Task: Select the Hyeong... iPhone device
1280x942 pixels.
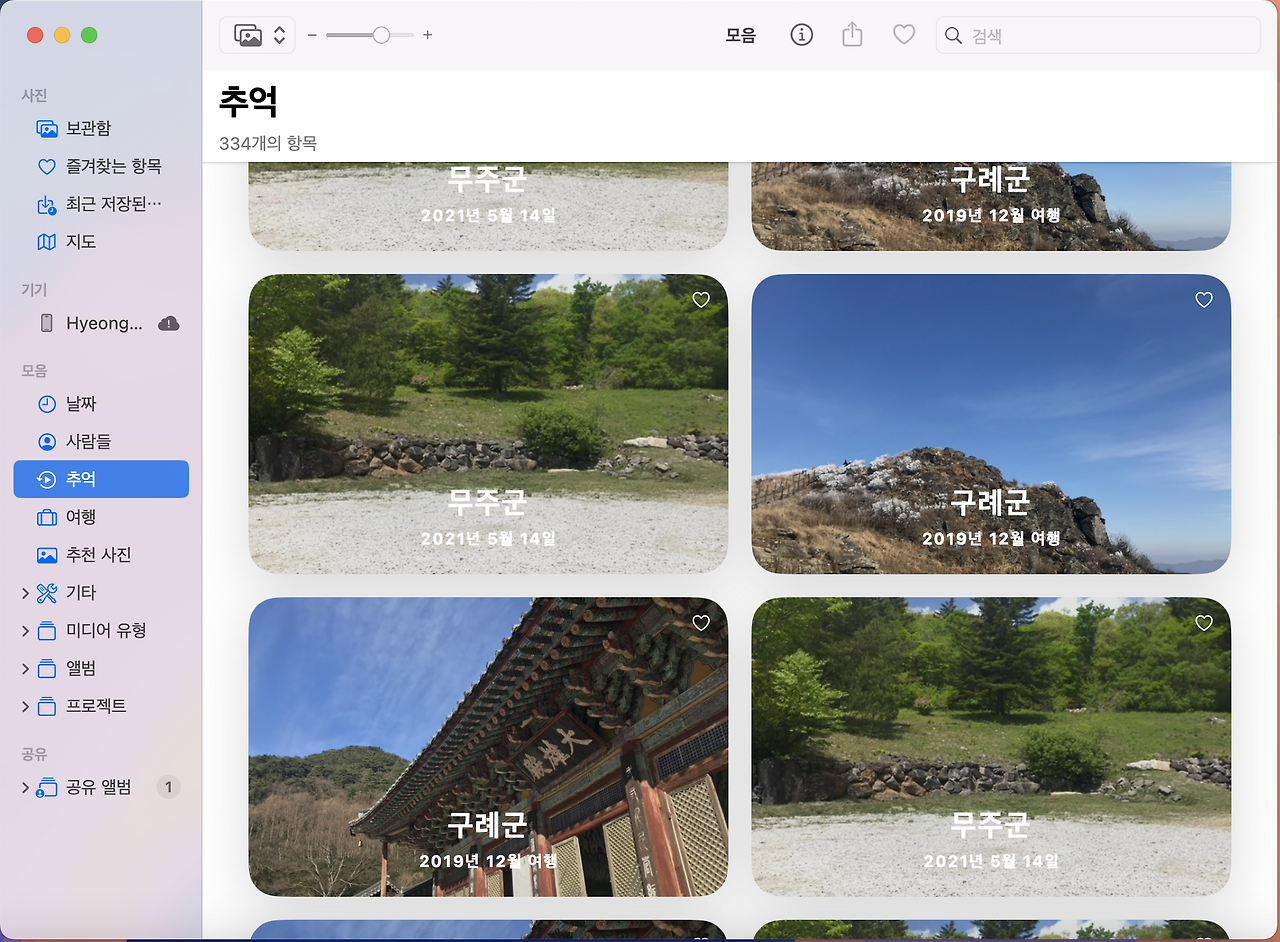Action: [101, 323]
